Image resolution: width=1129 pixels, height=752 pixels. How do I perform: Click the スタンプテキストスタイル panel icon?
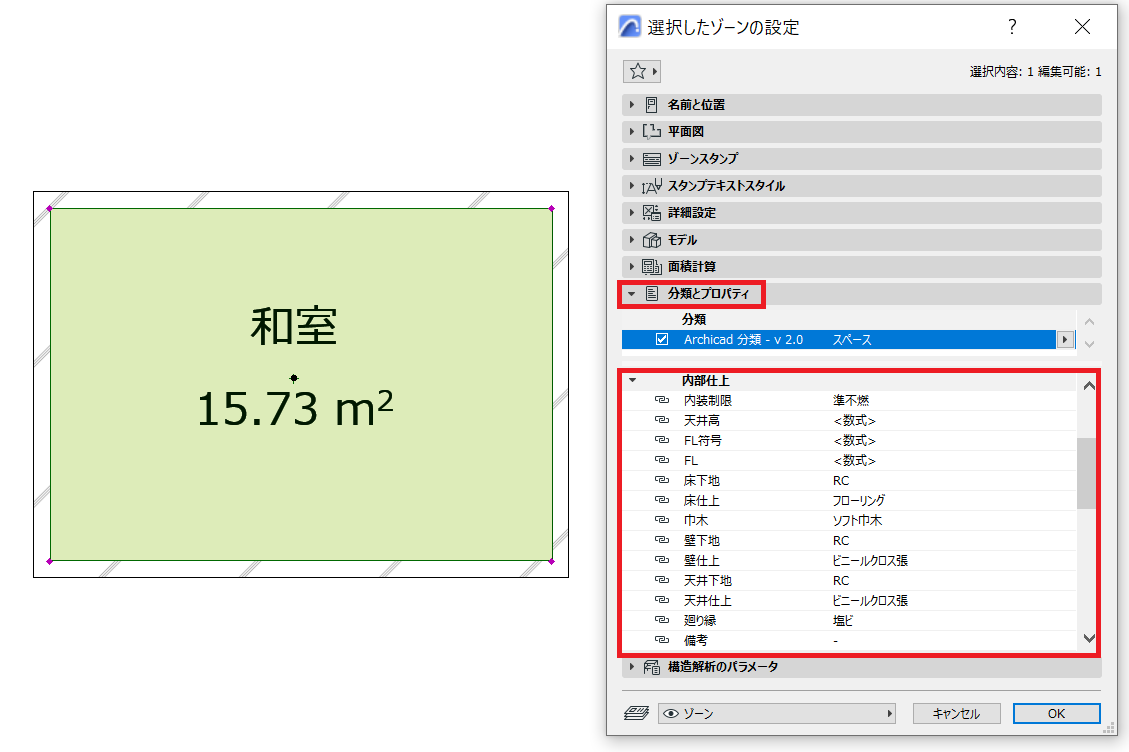652,186
